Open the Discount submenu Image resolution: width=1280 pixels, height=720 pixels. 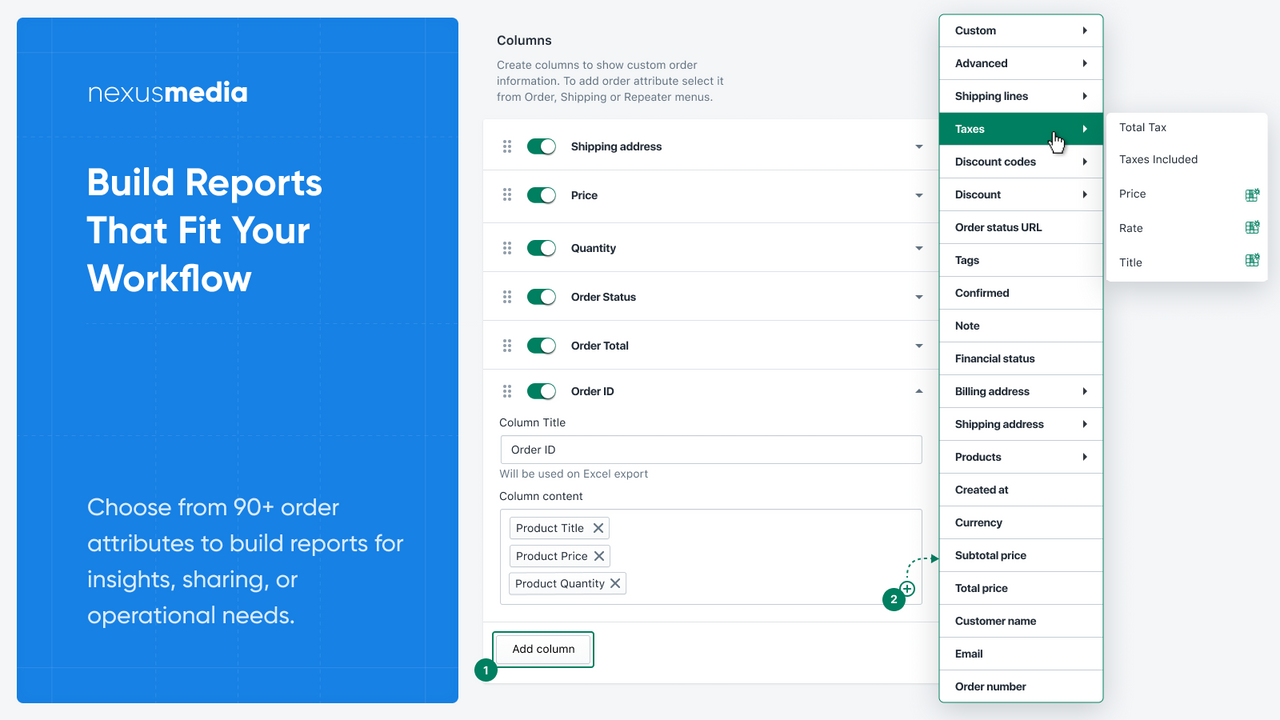(x=1021, y=195)
